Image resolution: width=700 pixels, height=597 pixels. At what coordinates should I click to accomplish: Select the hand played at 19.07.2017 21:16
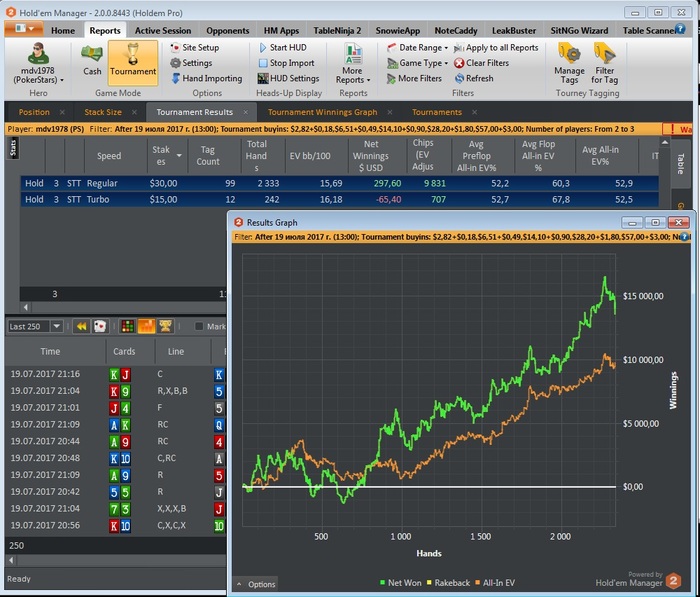coord(115,374)
